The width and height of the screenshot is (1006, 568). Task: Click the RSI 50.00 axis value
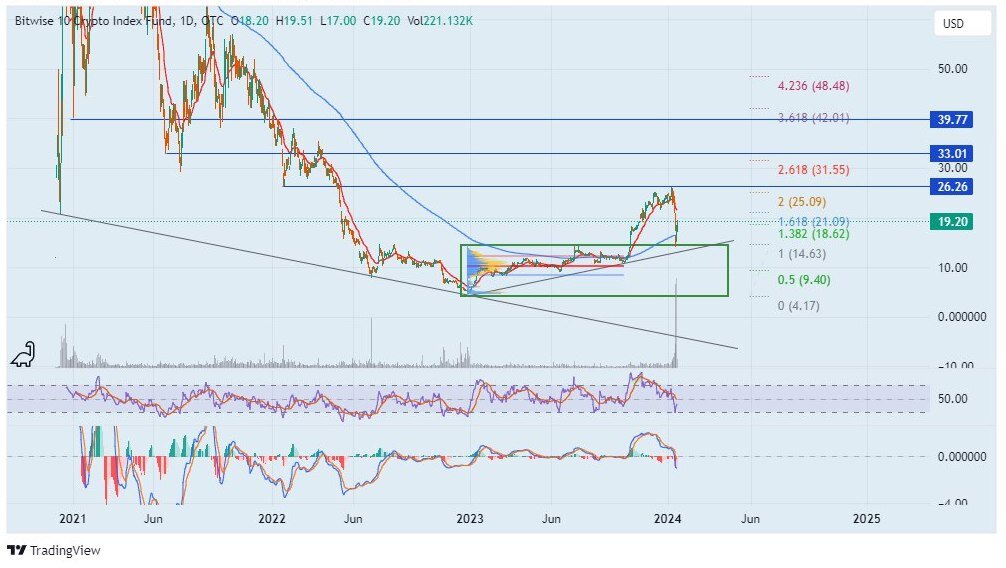953,399
